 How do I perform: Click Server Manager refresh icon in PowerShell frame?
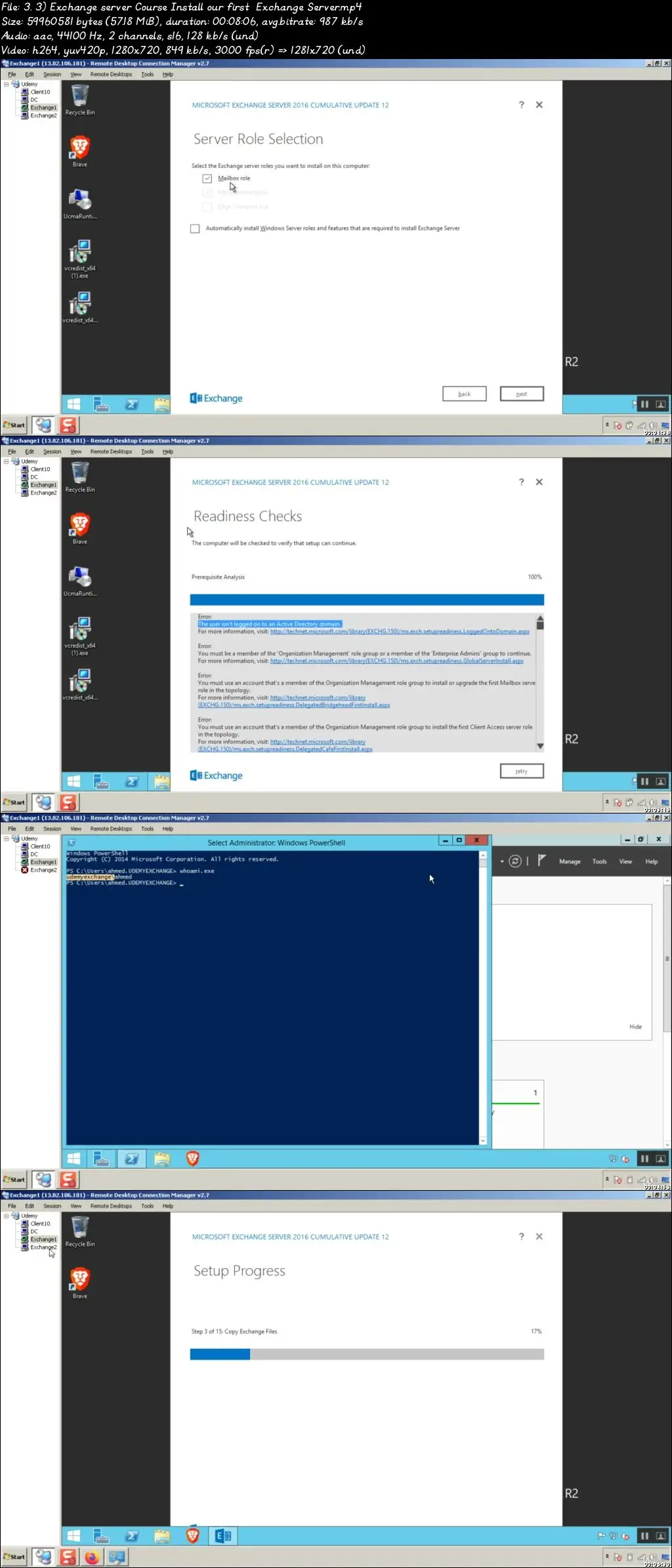pos(516,861)
